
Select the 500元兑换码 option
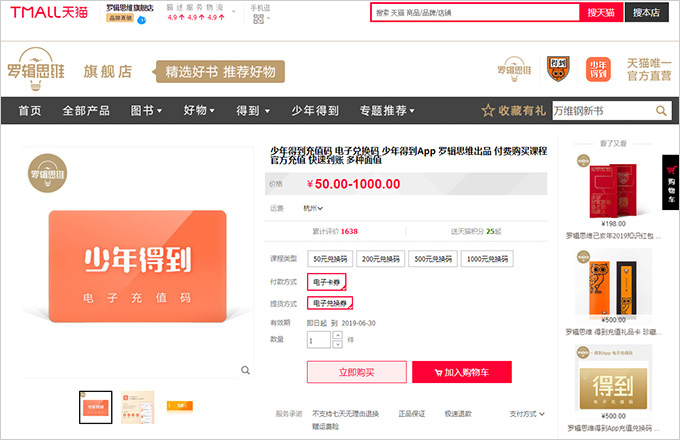click(433, 259)
